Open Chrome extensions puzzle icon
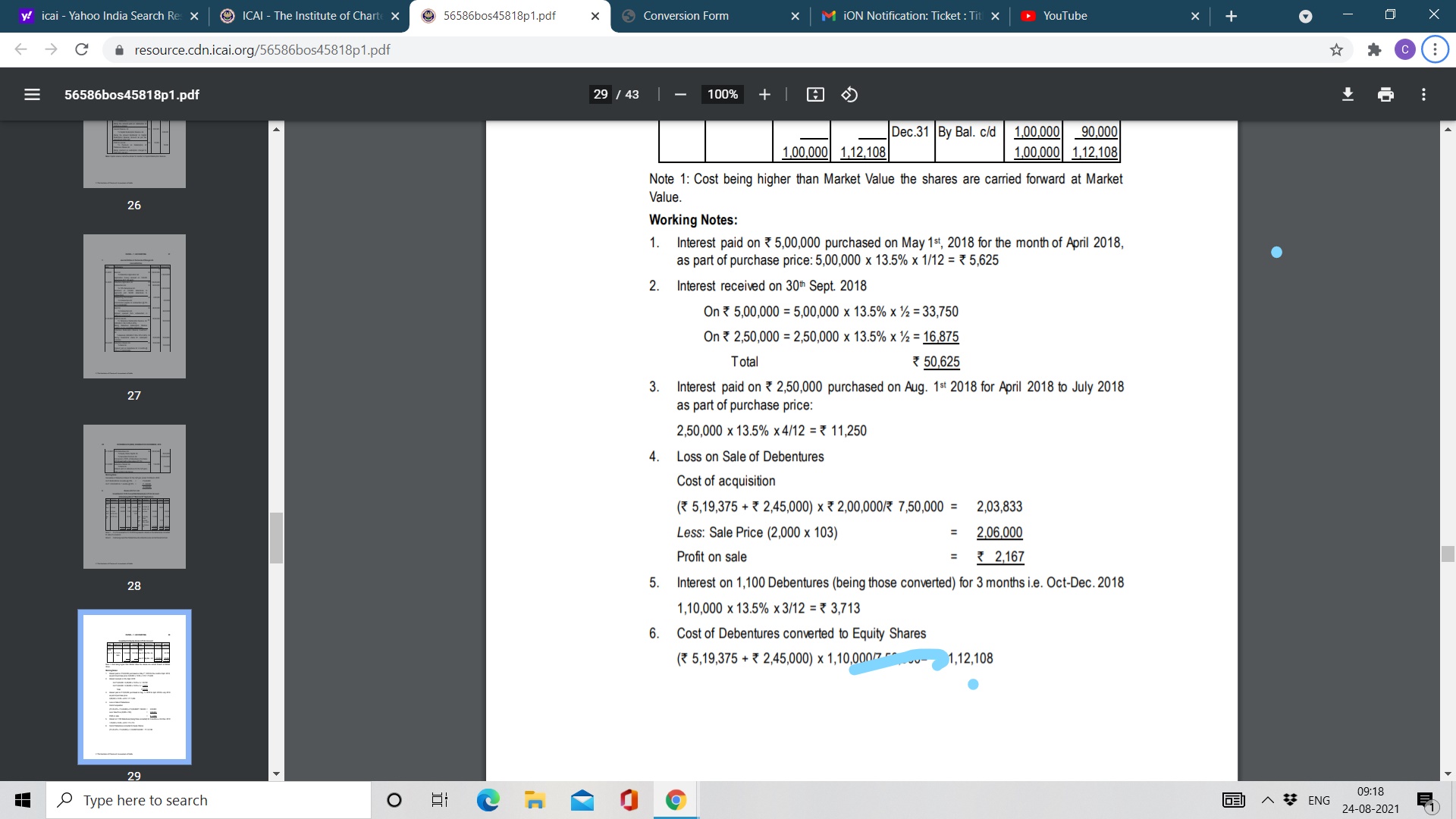The image size is (1456, 819). (1373, 50)
